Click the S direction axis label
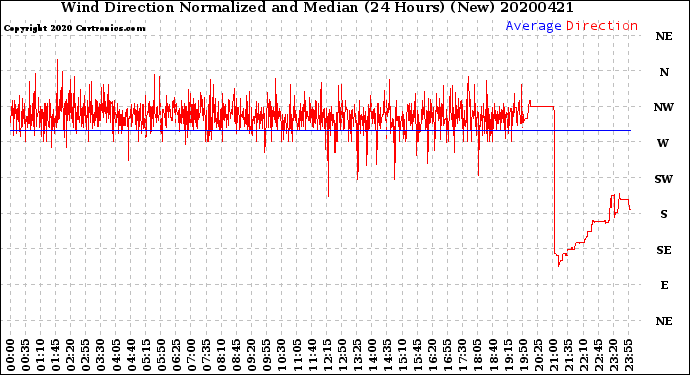This screenshot has height=375, width=690. (664, 214)
